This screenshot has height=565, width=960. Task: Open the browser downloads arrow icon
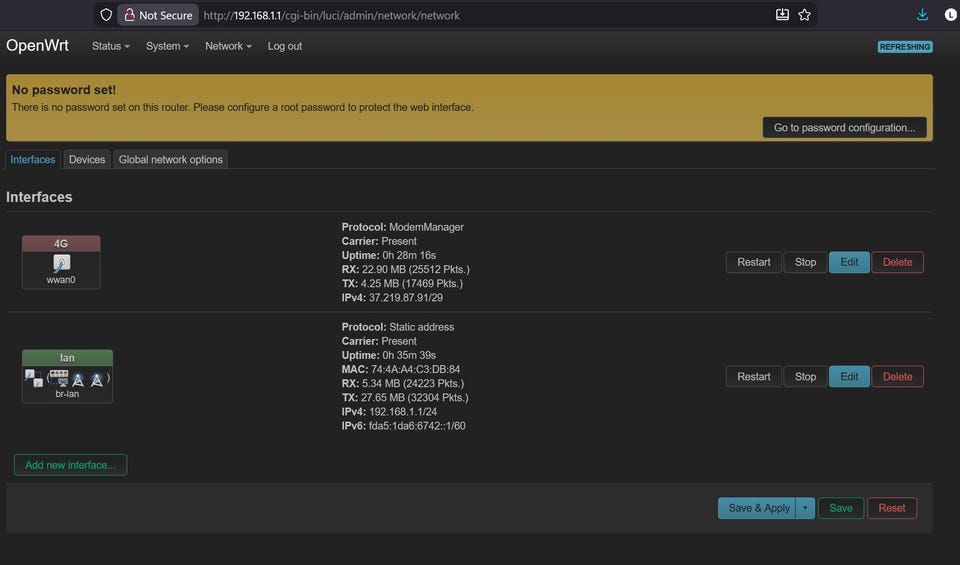click(x=922, y=15)
